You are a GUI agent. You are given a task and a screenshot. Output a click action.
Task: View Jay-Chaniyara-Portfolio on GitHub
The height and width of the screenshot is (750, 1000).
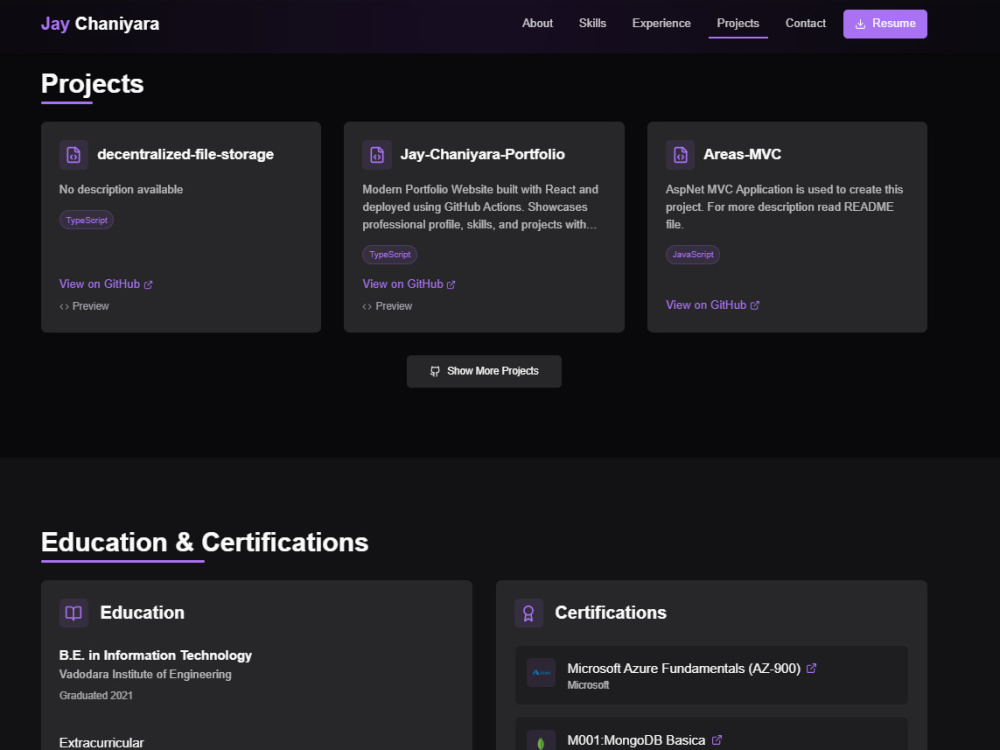409,284
